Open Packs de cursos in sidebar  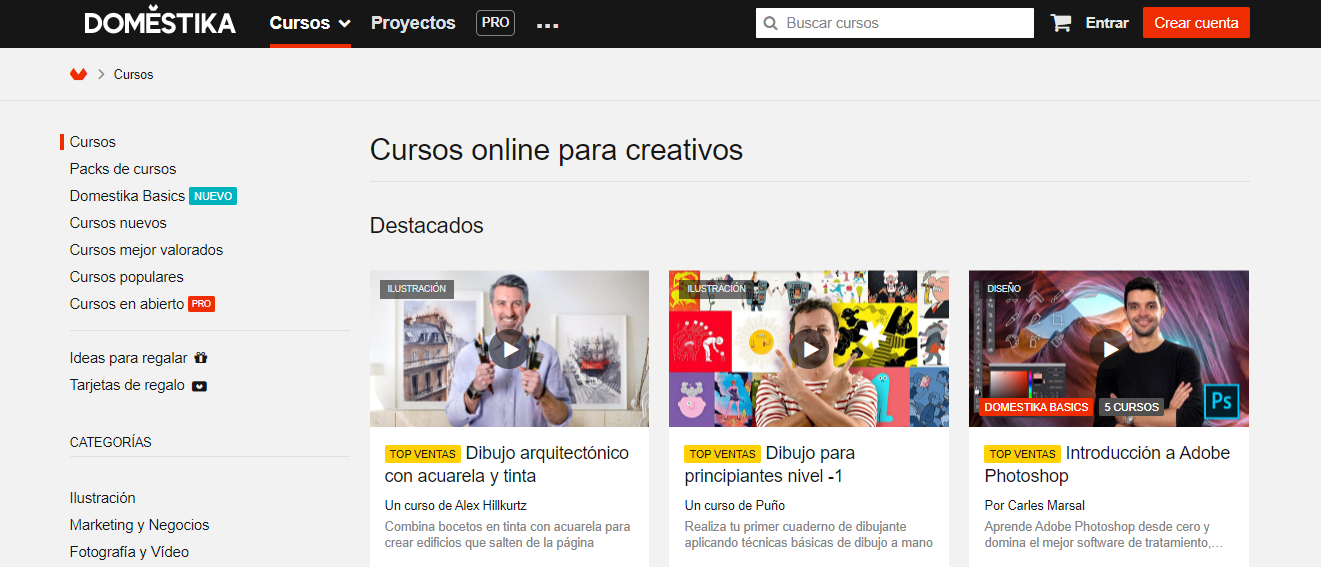123,169
